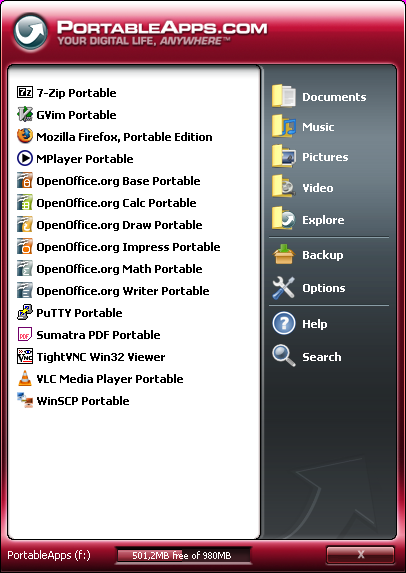Click the Mozilla Firefox icon
The width and height of the screenshot is (406, 573).
click(x=25, y=136)
